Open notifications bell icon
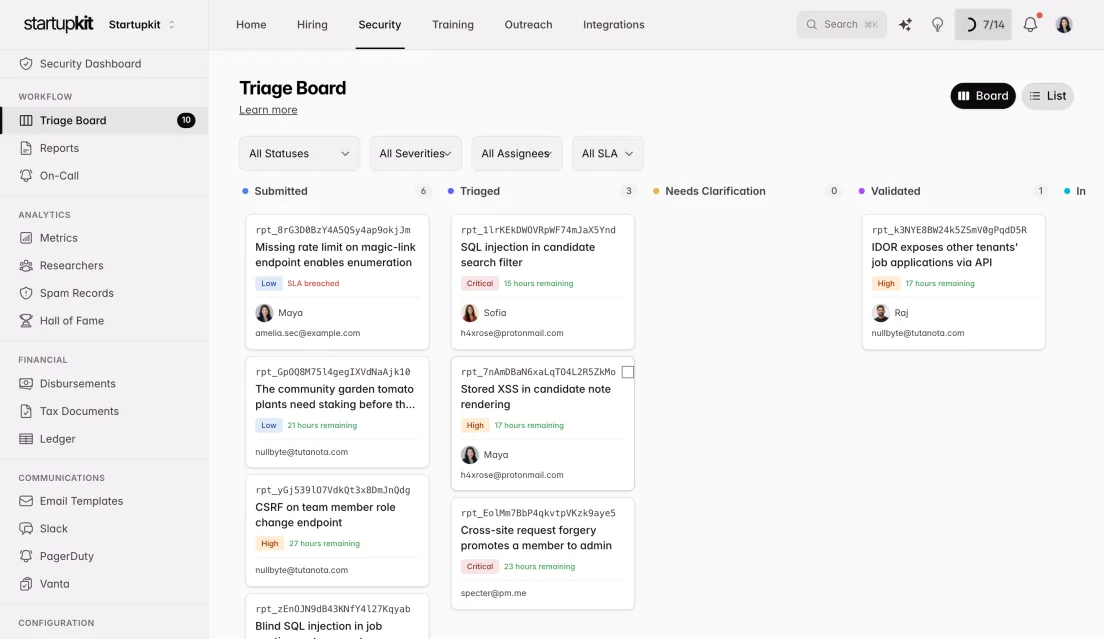This screenshot has height=639, width=1104. (x=1031, y=24)
